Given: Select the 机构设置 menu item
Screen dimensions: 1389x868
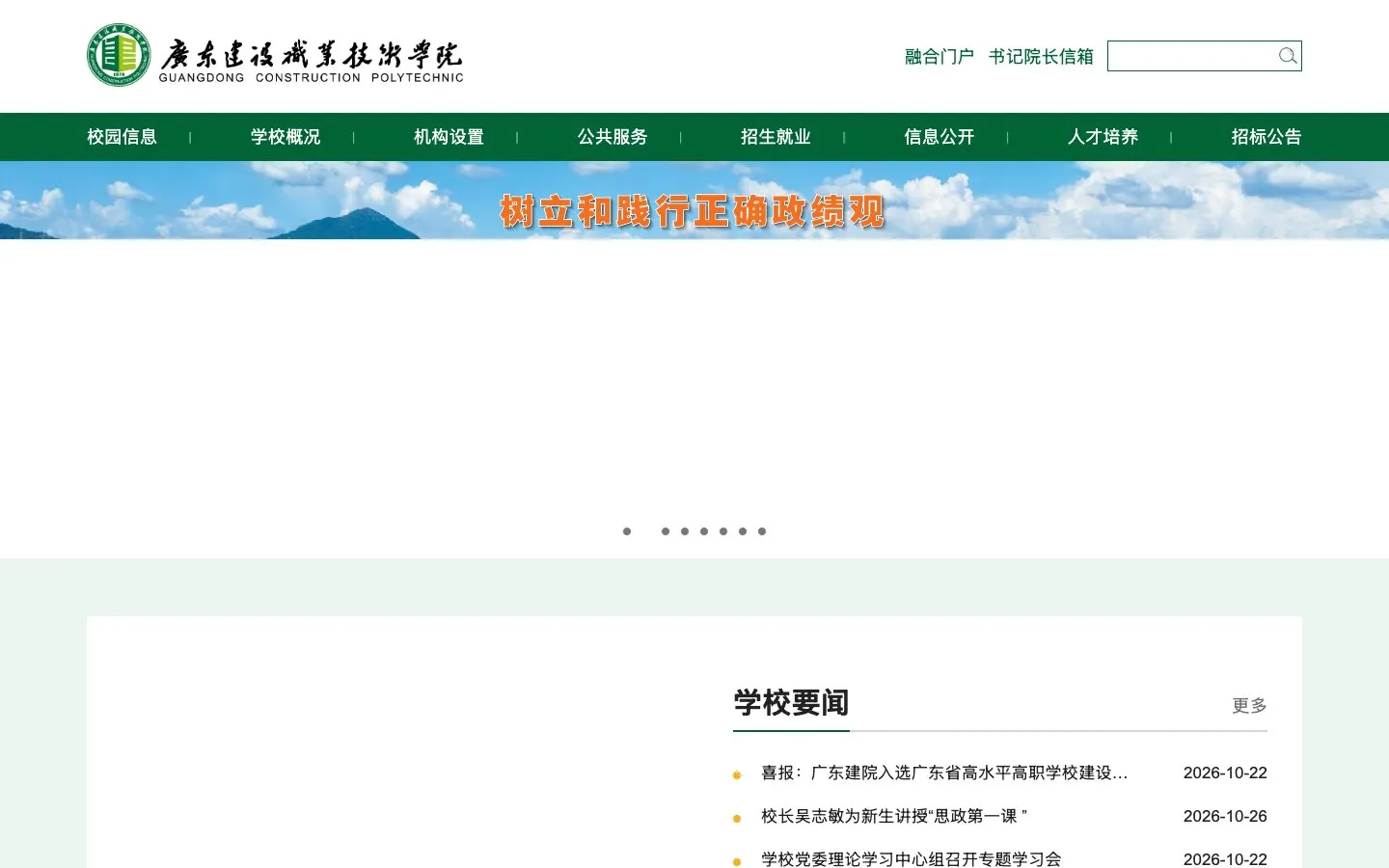Looking at the screenshot, I should pyautogui.click(x=449, y=137).
